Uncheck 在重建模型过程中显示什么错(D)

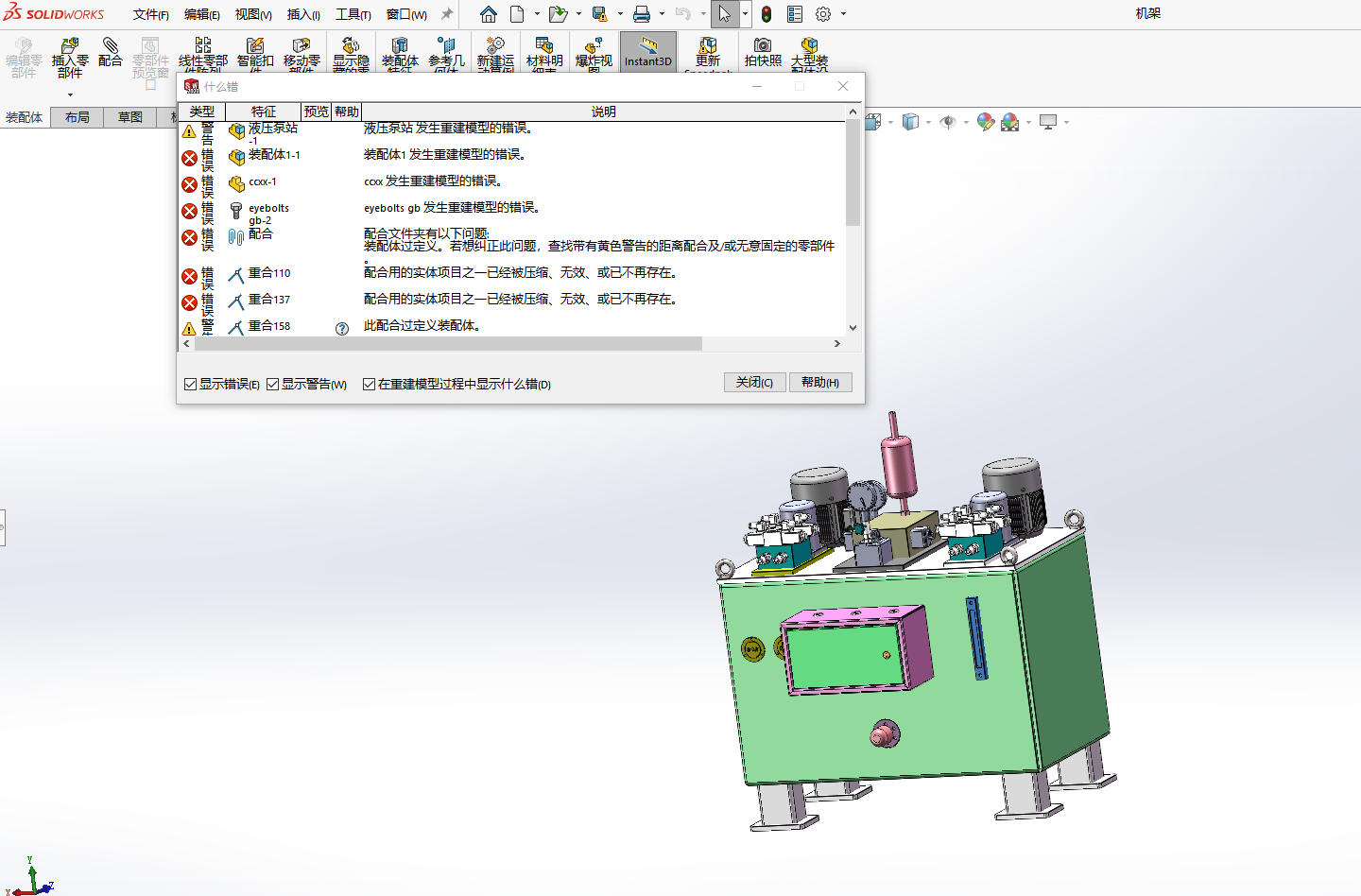tap(369, 384)
